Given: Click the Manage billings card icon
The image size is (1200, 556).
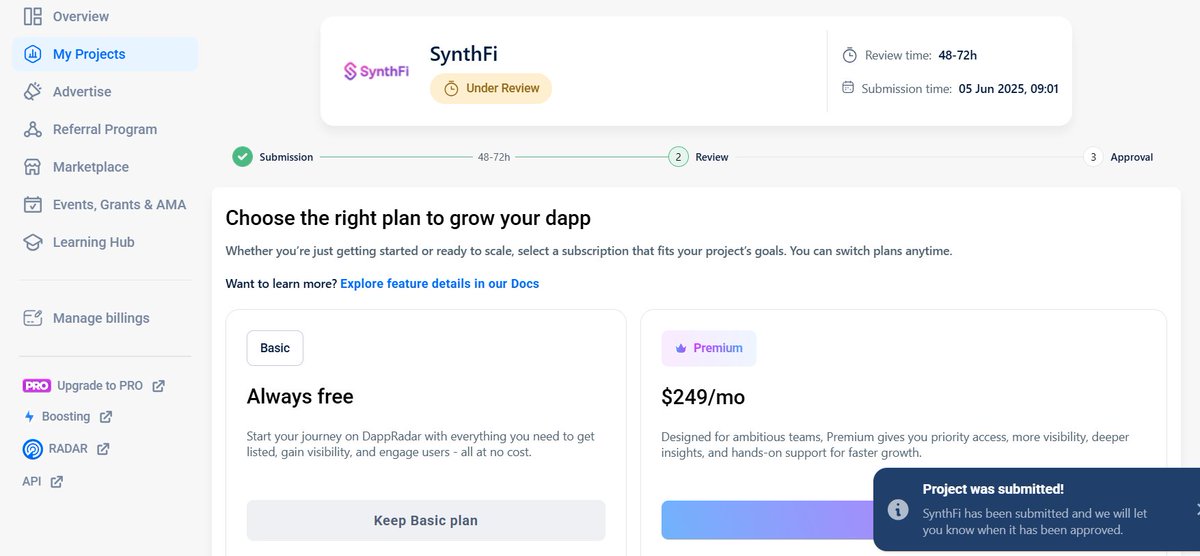Looking at the screenshot, I should (x=33, y=318).
